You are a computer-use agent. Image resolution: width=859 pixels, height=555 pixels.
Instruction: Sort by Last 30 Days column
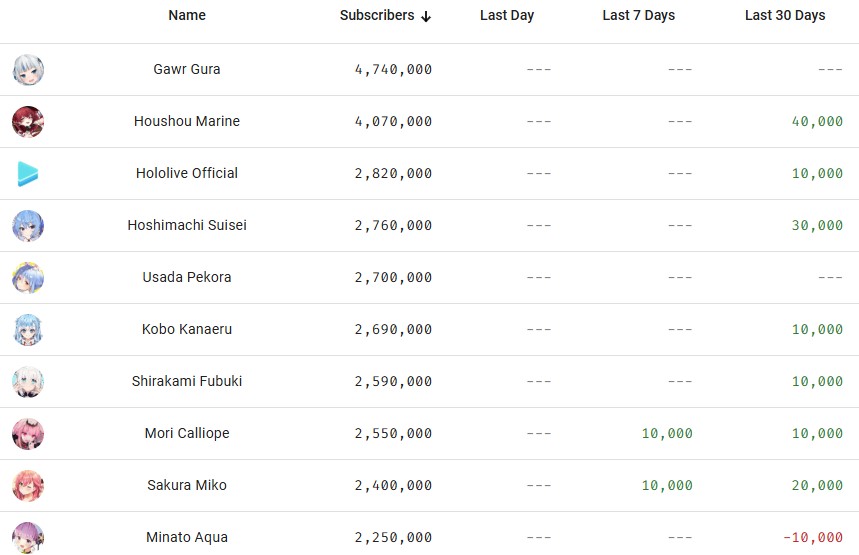785,15
